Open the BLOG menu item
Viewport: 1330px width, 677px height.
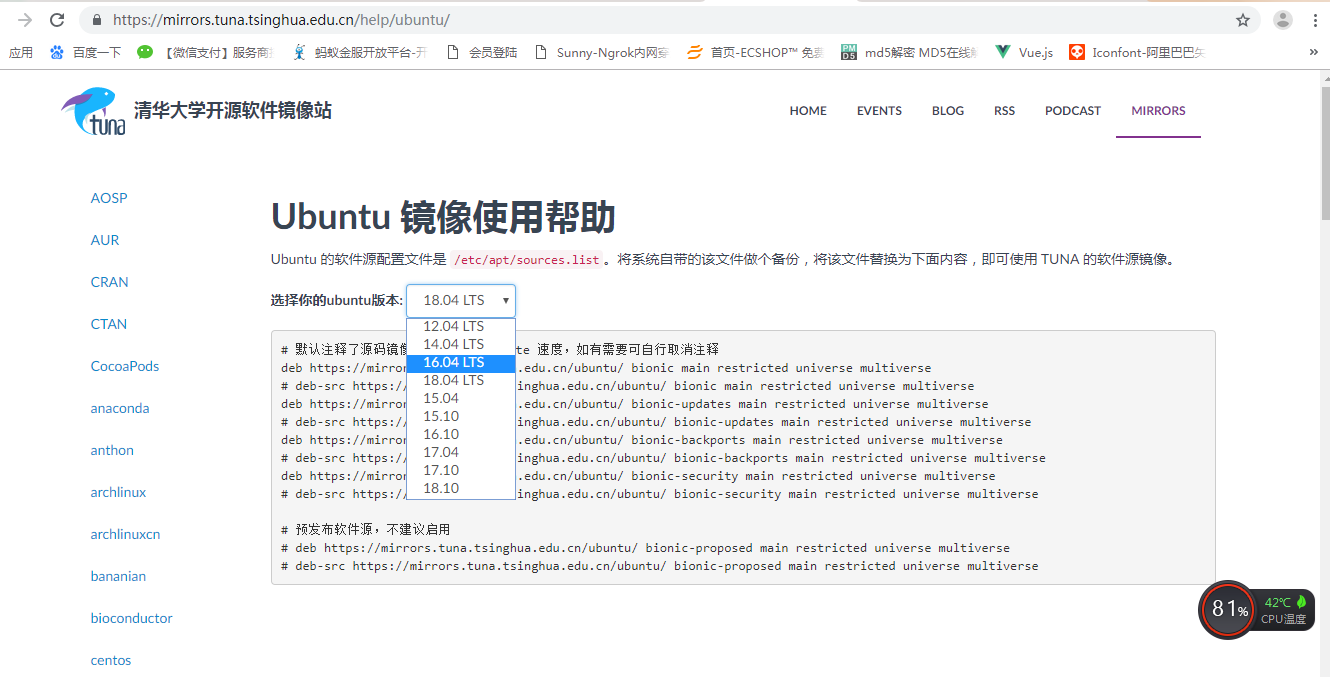tap(947, 110)
